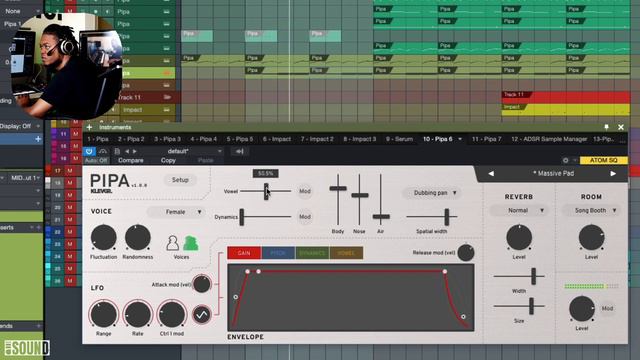This screenshot has height=360, width=640.
Task: Click the Dynamics slider handle
Action: click(x=242, y=217)
